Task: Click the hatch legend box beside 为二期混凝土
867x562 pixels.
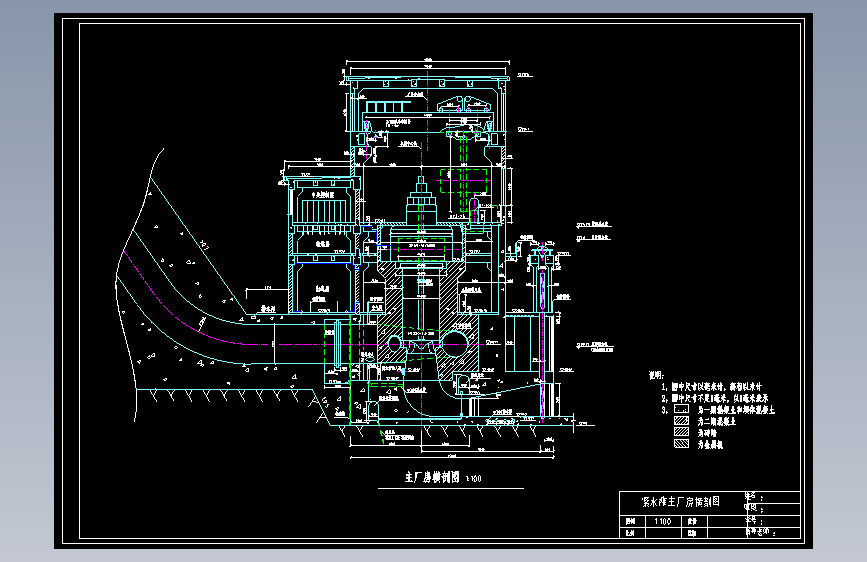Action: tap(681, 421)
